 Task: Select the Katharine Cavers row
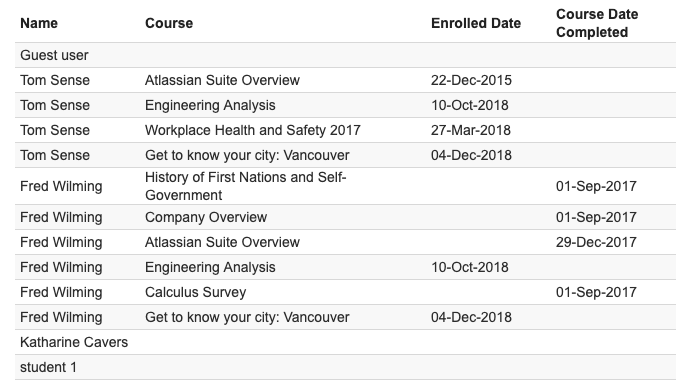click(345, 342)
